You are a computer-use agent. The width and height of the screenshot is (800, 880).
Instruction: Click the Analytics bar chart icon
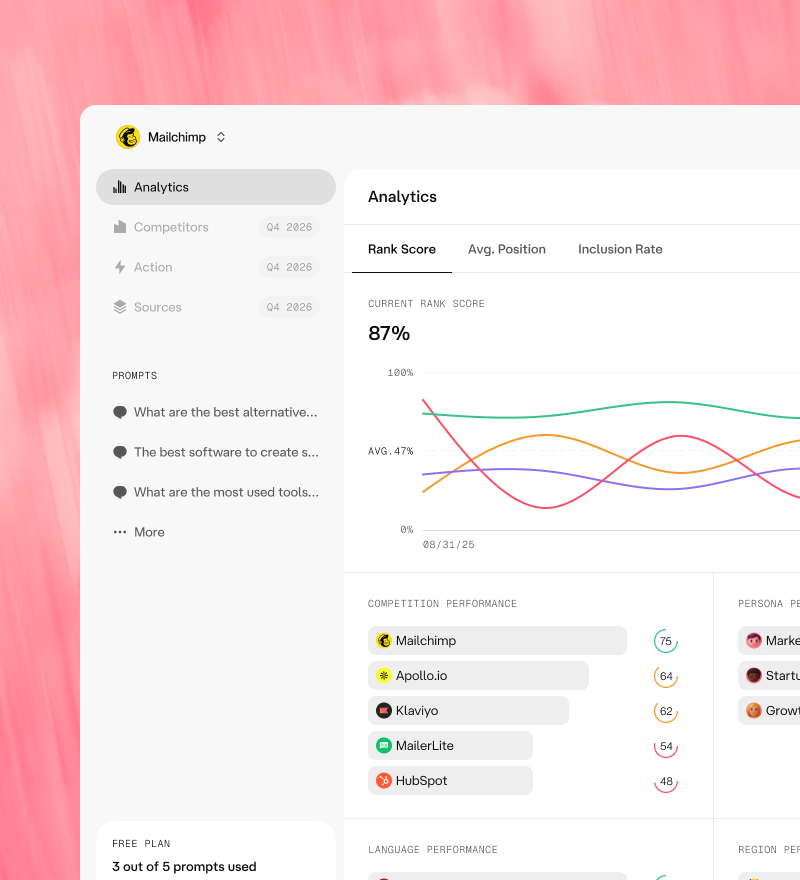(120, 187)
